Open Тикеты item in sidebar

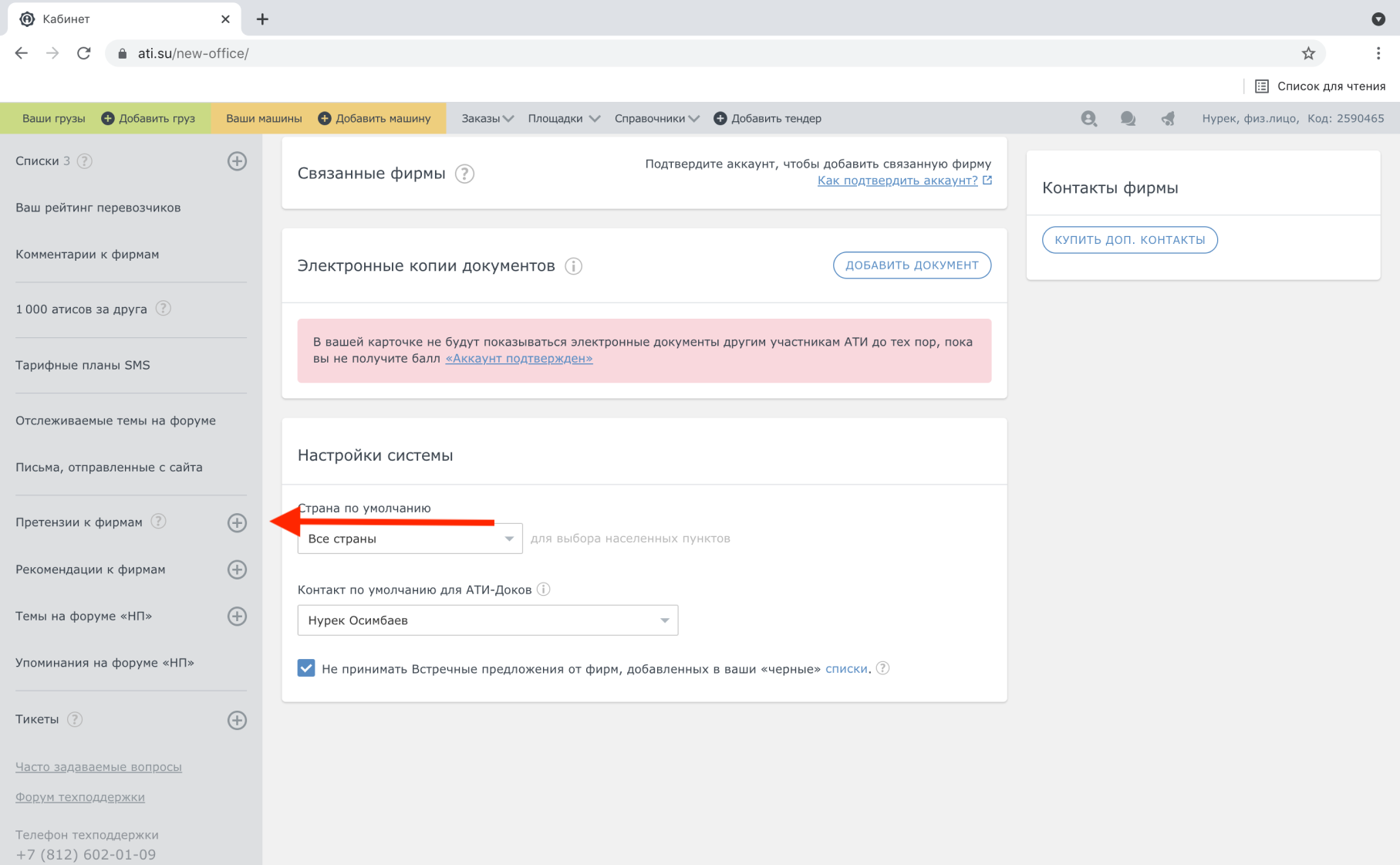[37, 719]
